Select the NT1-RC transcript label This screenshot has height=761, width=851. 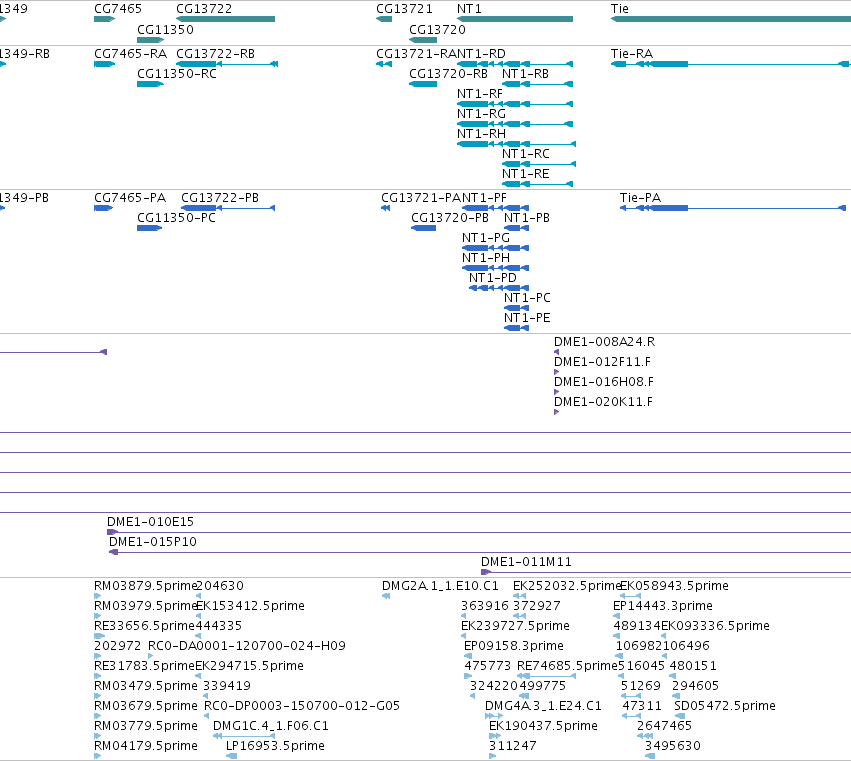point(526,154)
